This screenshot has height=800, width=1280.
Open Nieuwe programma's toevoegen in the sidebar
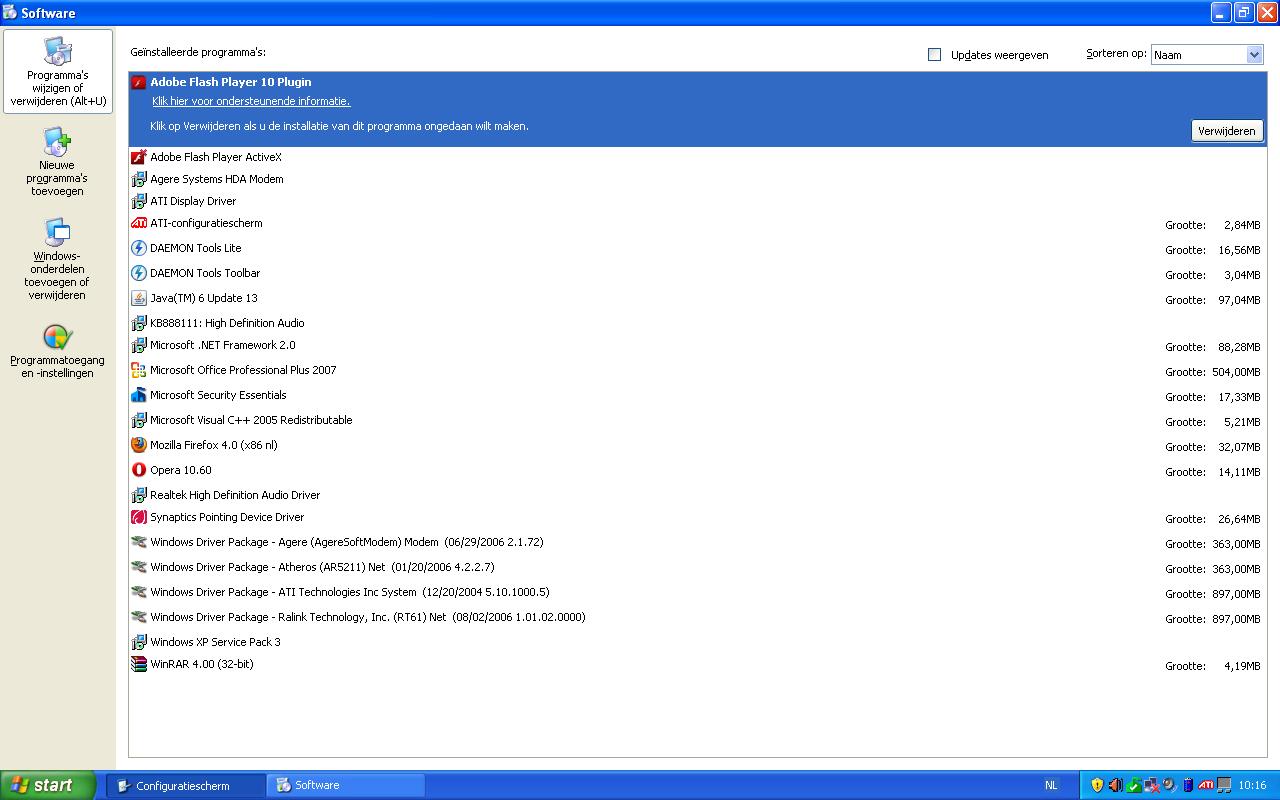(x=58, y=161)
